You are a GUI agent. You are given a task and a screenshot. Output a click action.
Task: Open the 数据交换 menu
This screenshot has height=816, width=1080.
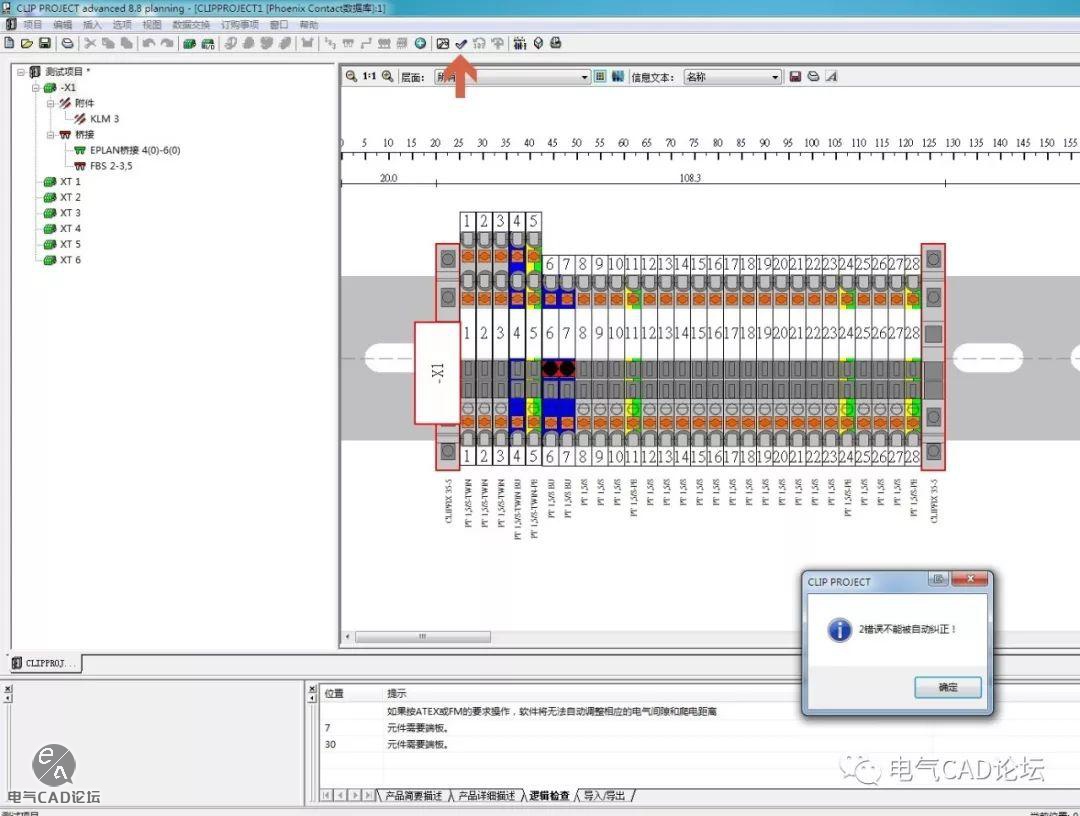(x=191, y=25)
